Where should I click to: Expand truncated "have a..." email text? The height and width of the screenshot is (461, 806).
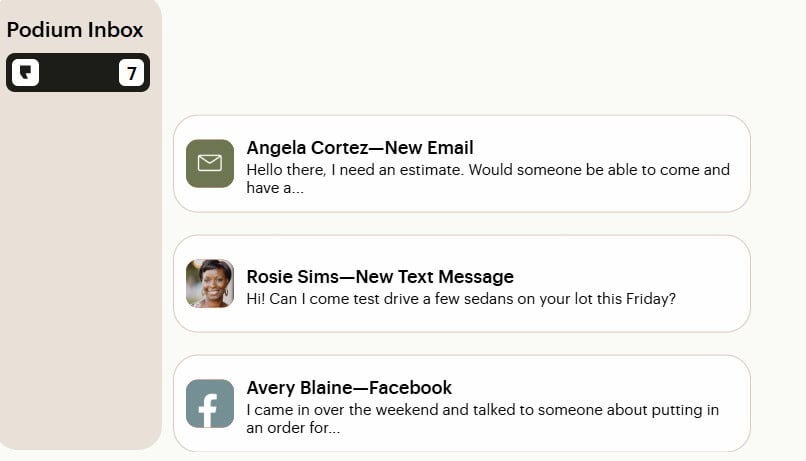(275, 188)
